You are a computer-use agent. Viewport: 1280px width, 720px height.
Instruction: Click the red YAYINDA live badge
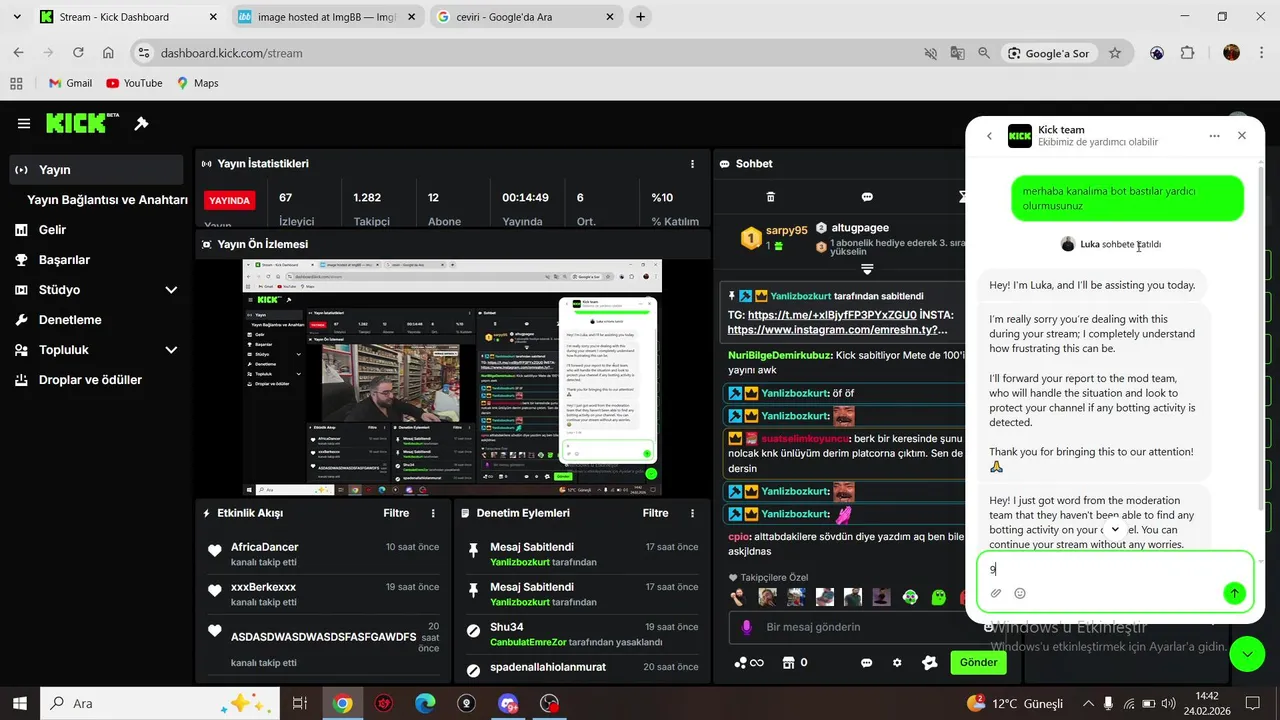[x=229, y=200]
